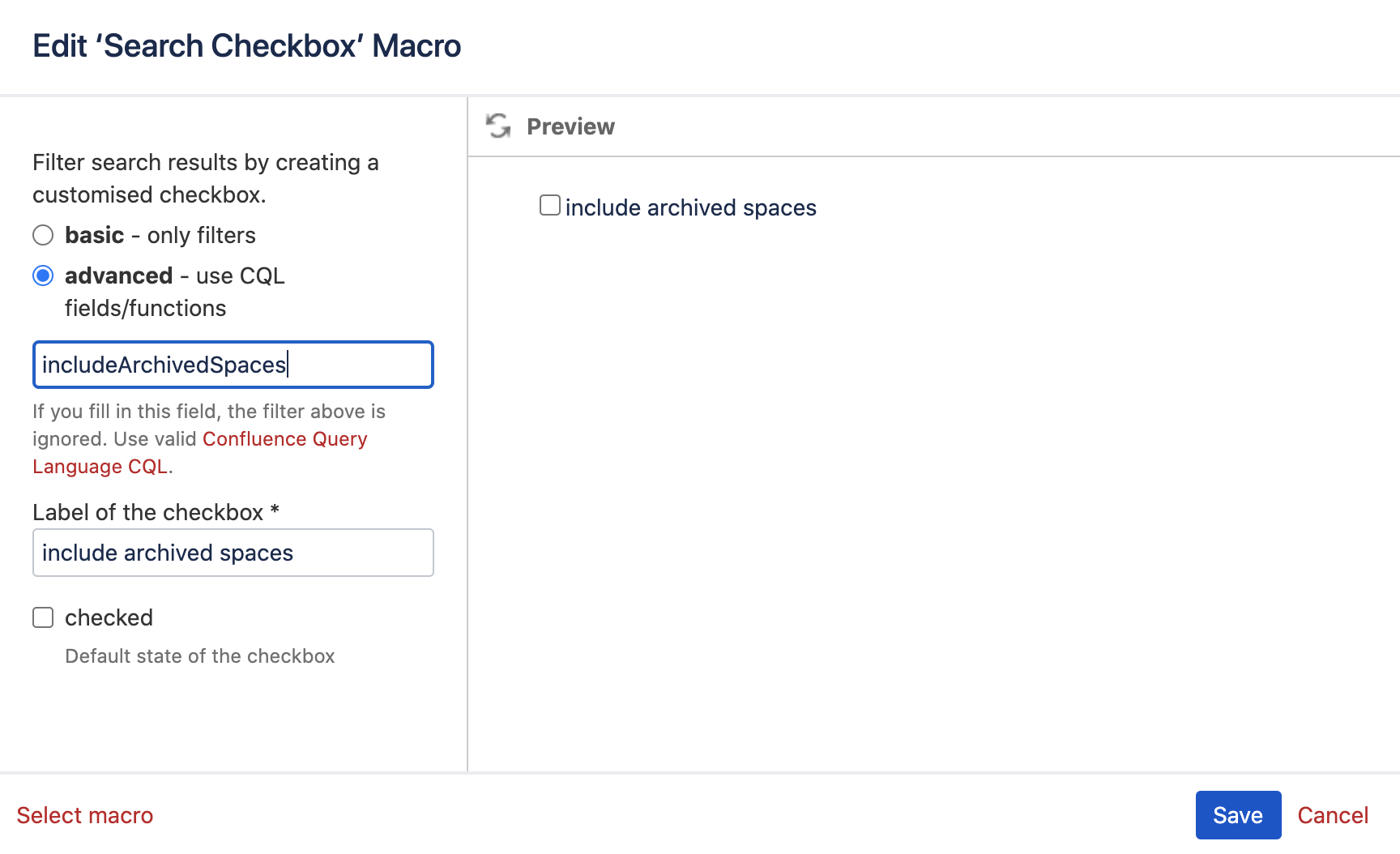
Task: Toggle the checked default state checkbox
Action: [x=43, y=617]
